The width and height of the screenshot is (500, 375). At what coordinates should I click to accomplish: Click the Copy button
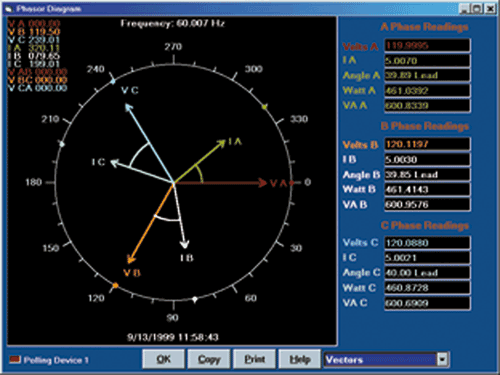click(209, 359)
